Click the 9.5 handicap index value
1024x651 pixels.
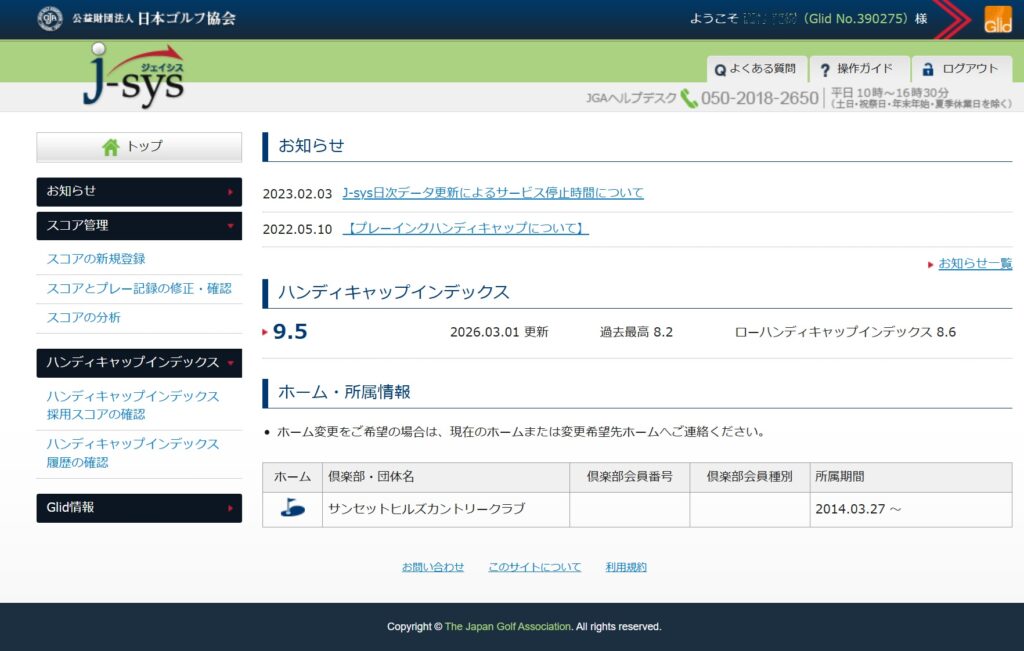tap(290, 332)
